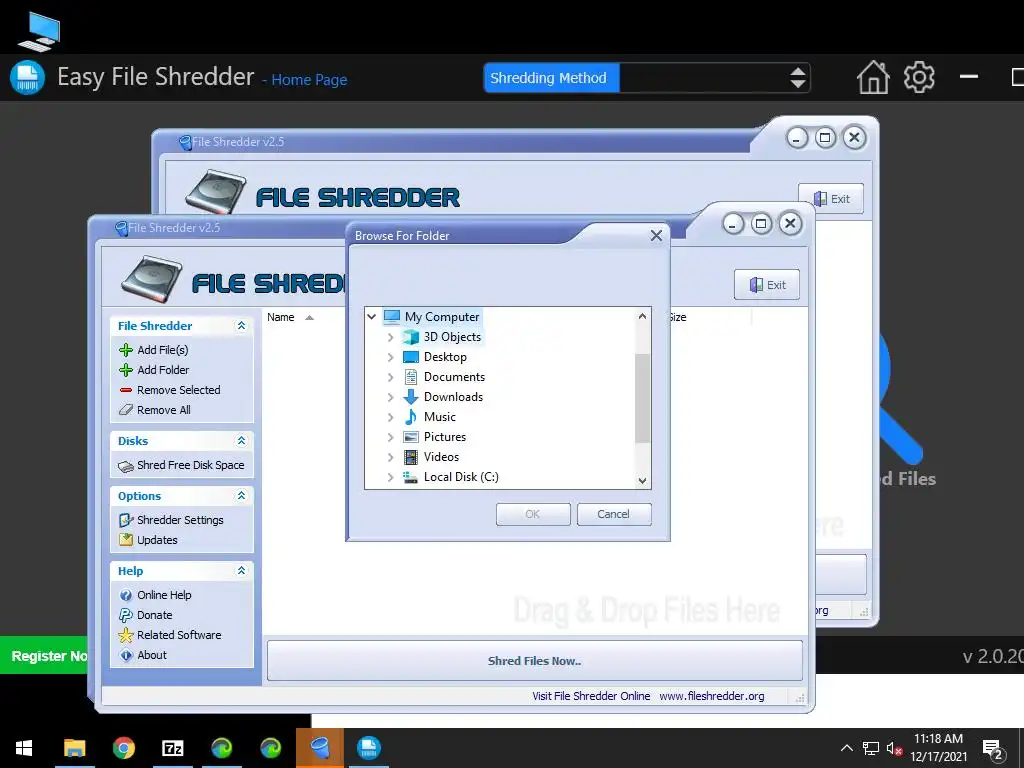Click the folder tree scrollbar up arrow

pos(642,316)
